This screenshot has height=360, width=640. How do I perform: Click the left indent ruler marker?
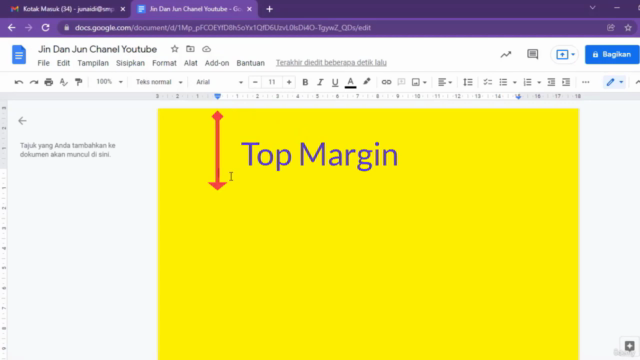click(x=218, y=97)
